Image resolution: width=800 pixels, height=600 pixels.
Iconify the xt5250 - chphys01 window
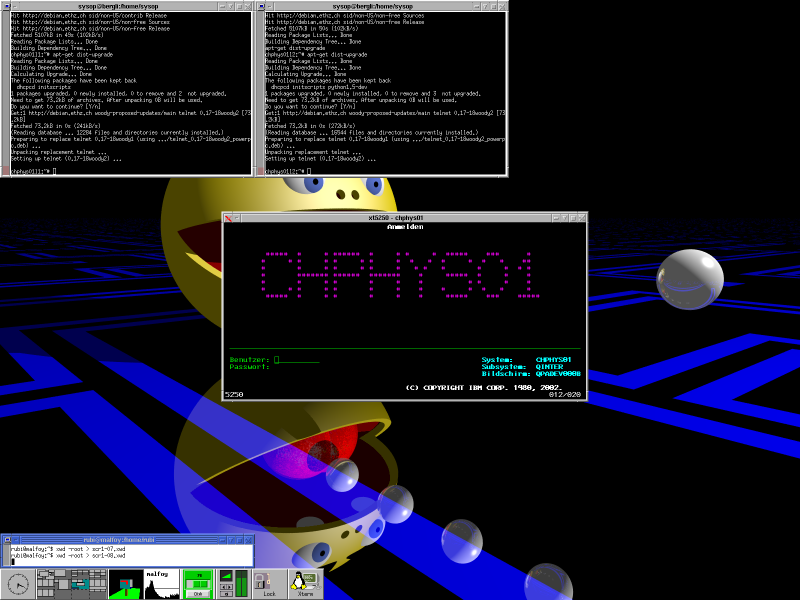click(556, 218)
